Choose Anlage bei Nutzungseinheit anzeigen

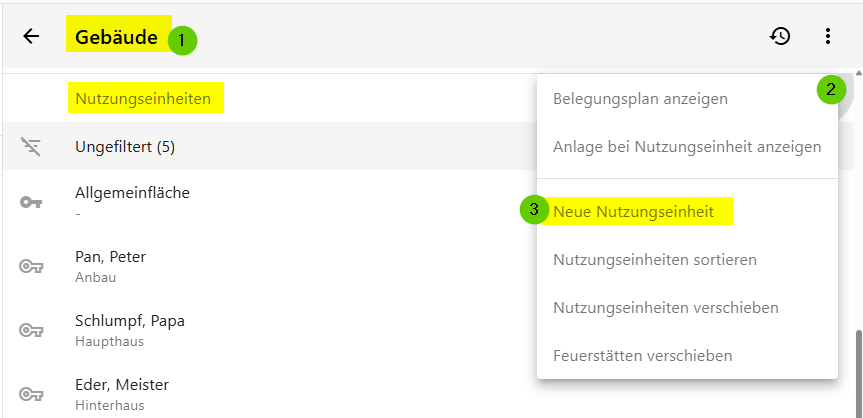[687, 147]
